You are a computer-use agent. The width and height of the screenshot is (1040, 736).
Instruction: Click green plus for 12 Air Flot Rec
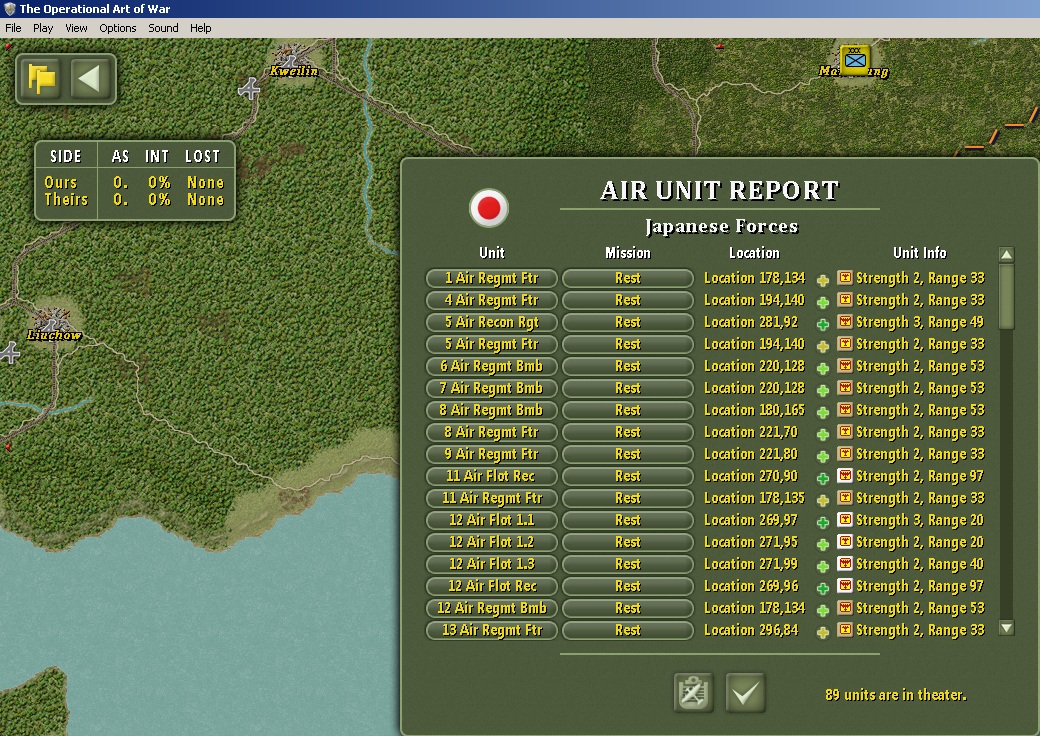[x=822, y=588]
